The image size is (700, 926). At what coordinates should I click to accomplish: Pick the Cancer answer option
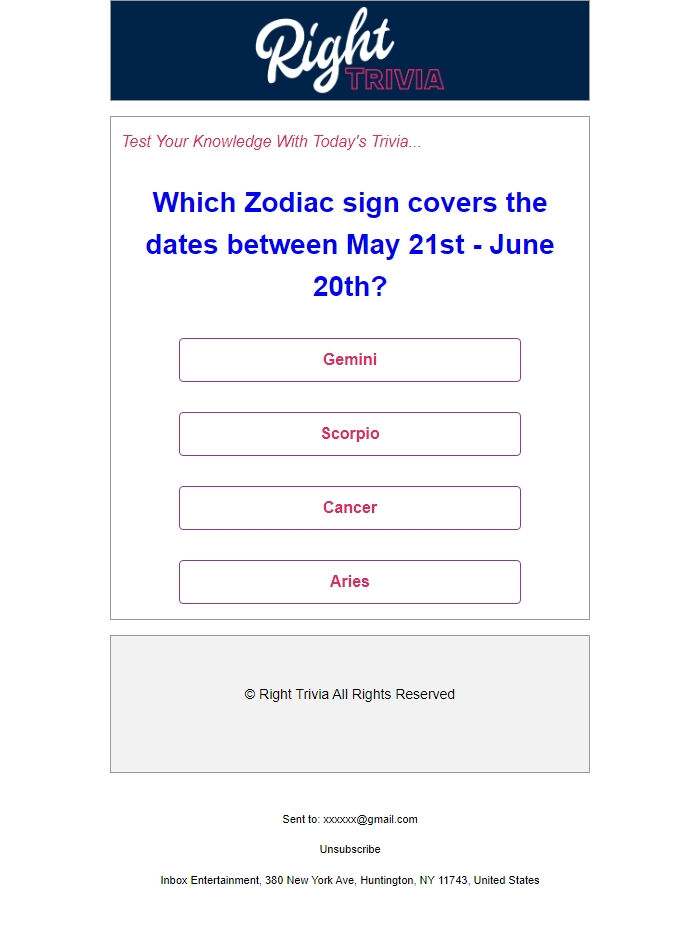click(x=350, y=508)
